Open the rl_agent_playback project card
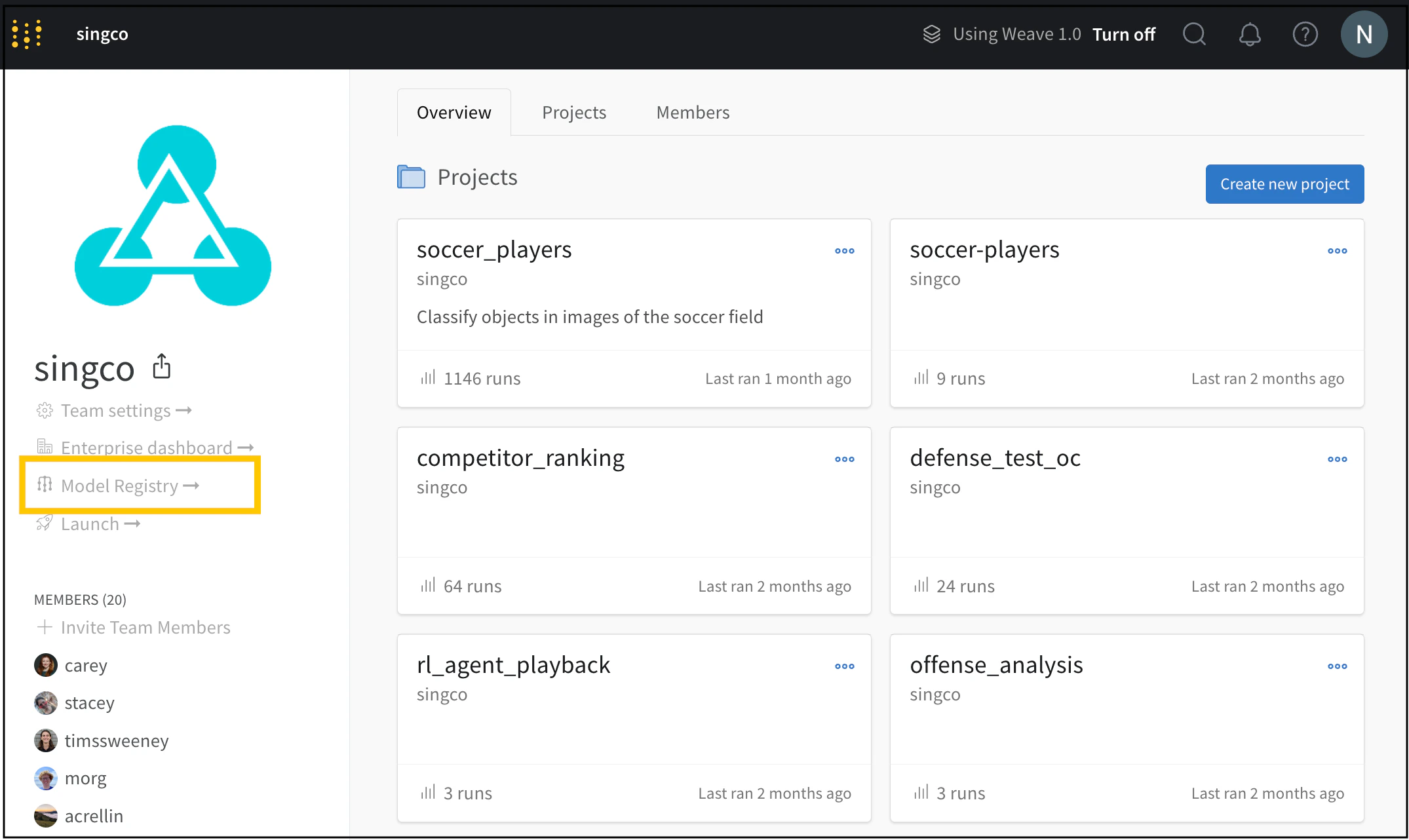 click(x=513, y=665)
